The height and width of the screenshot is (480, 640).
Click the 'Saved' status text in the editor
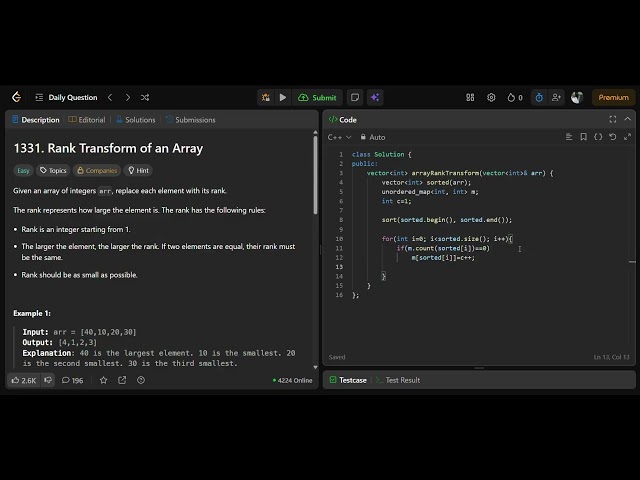(337, 357)
